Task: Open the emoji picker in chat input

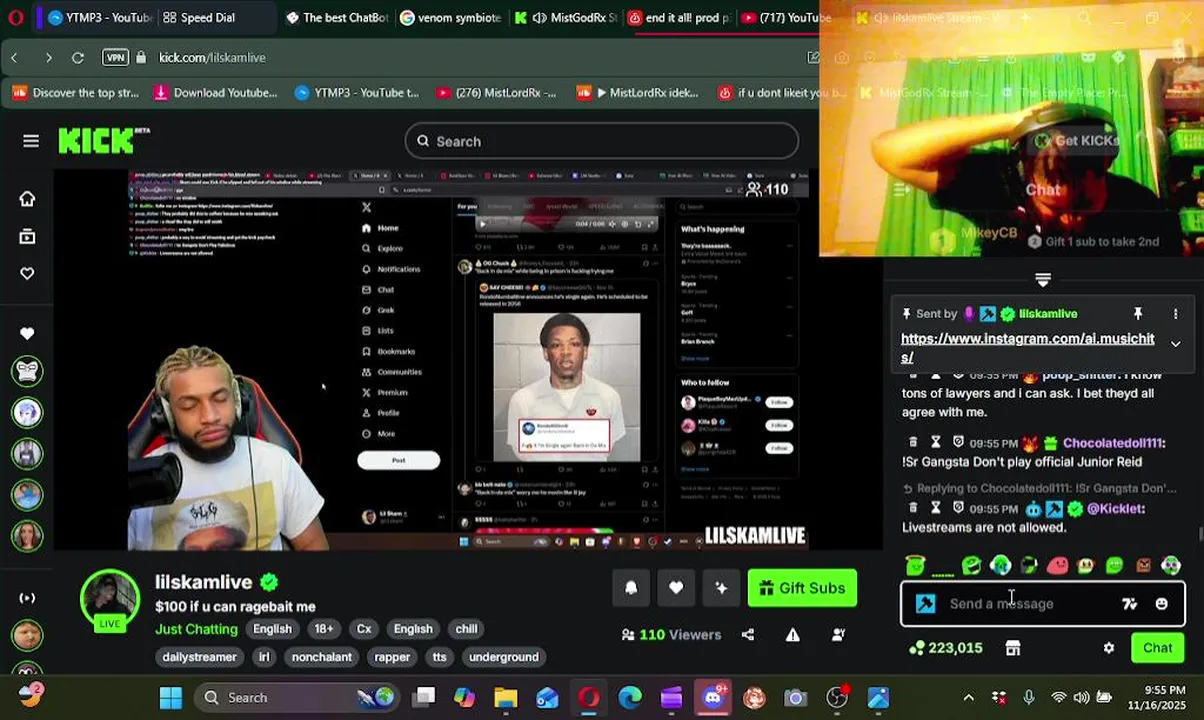Action: coord(1161,604)
